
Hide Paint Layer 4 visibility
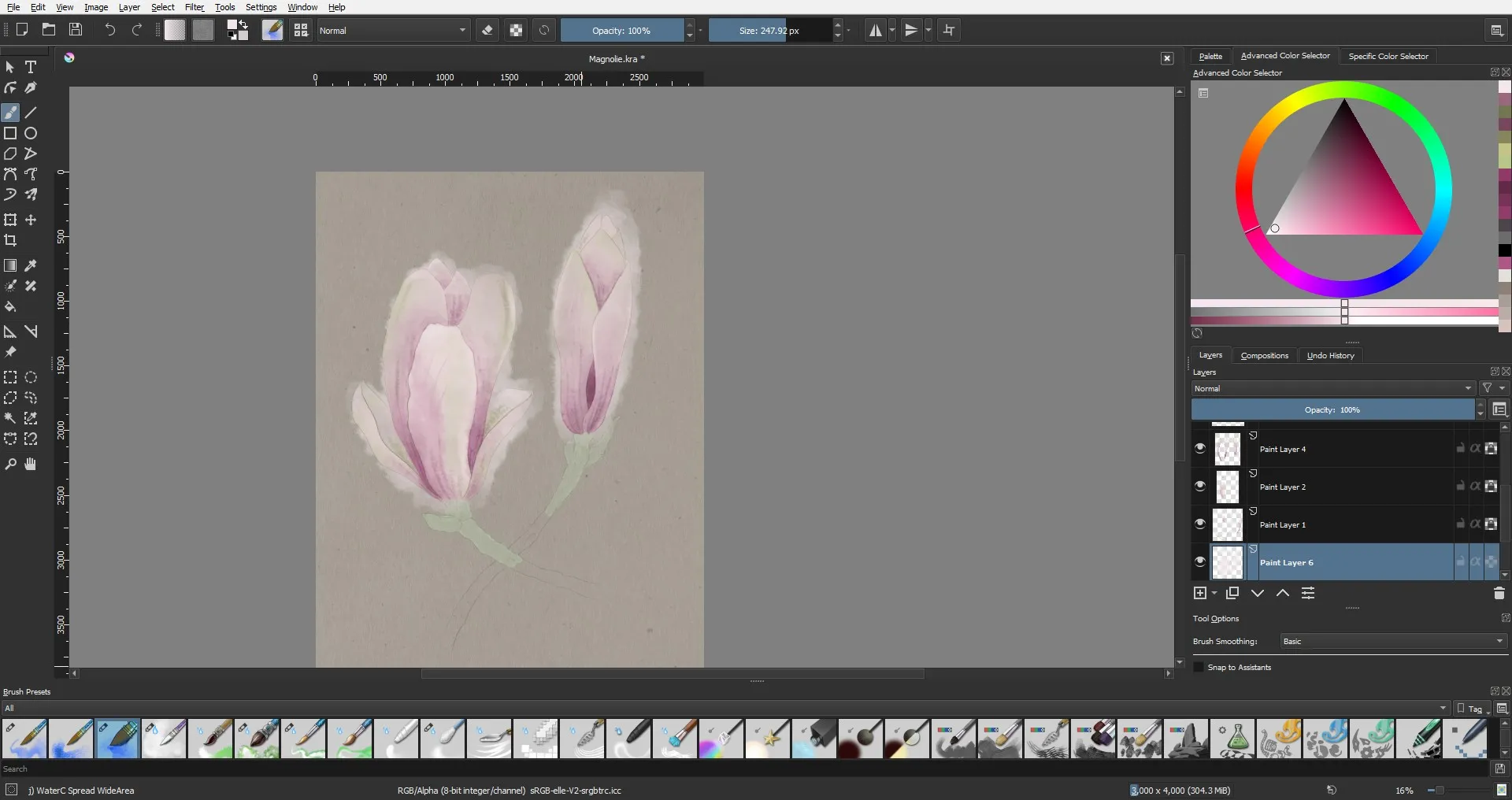(1200, 449)
